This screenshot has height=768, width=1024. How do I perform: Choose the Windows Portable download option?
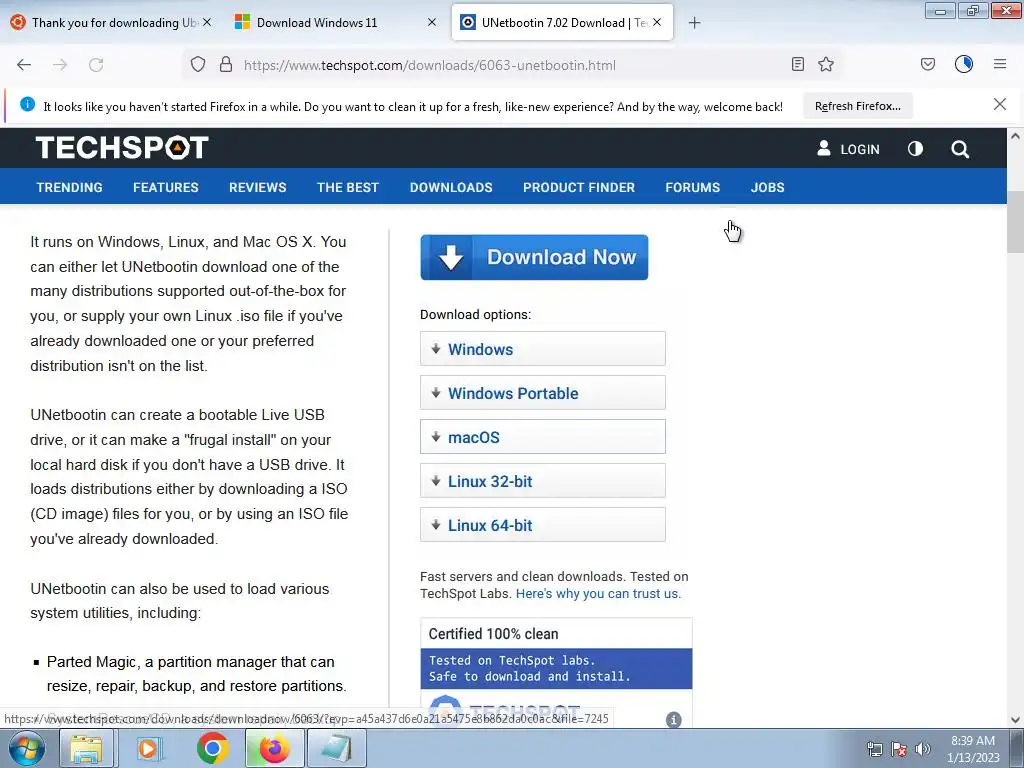pos(543,392)
